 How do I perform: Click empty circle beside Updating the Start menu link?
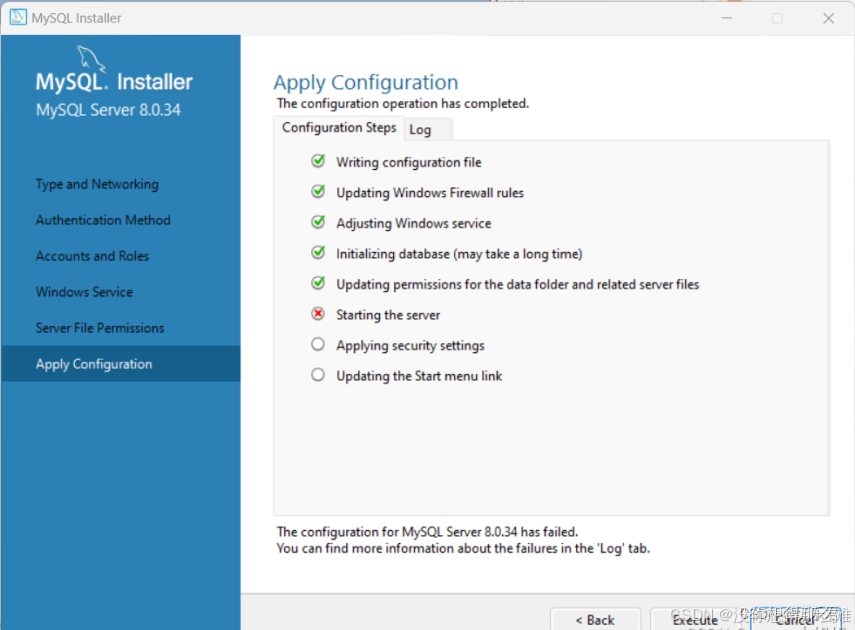tap(318, 375)
